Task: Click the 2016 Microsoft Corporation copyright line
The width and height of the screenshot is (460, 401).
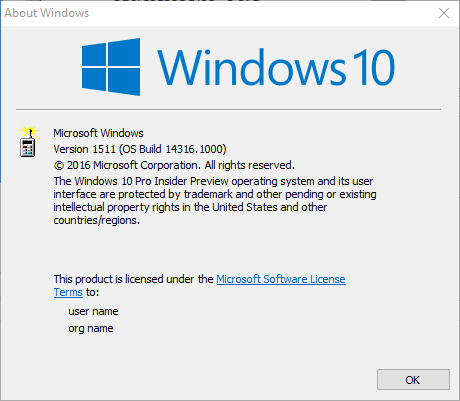Action: pyautogui.click(x=174, y=165)
